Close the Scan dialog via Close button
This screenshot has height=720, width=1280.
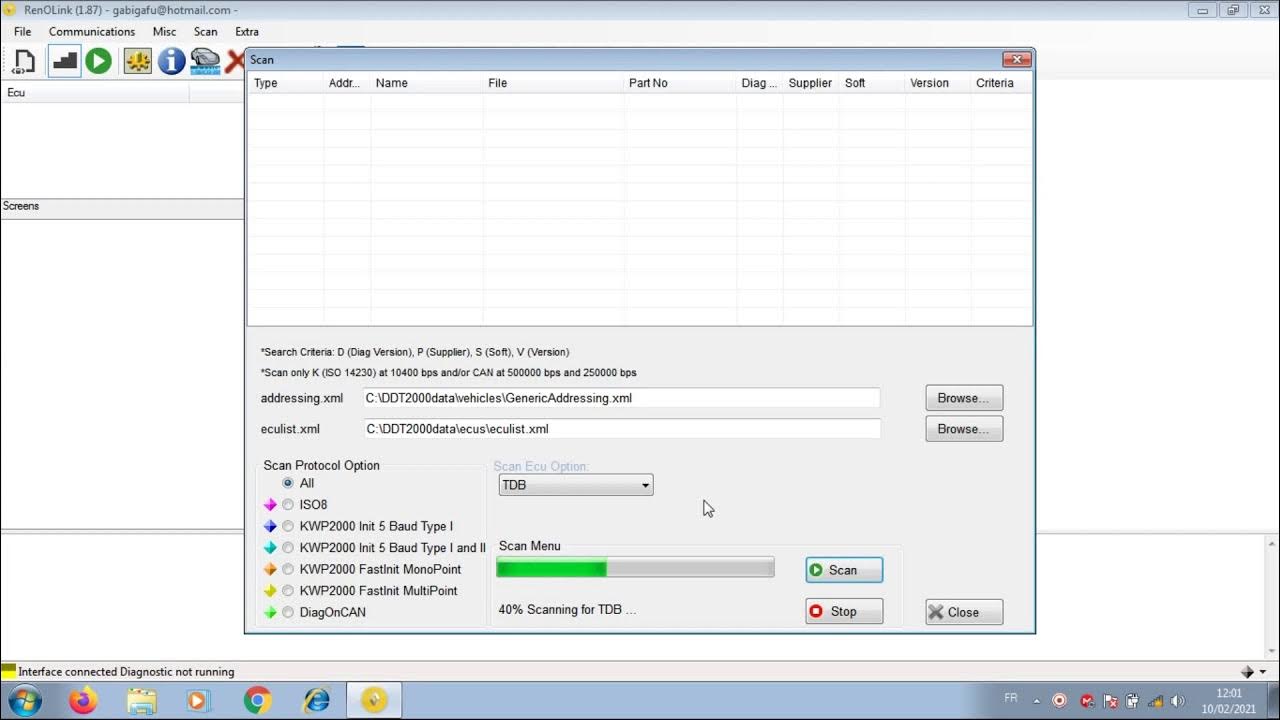tap(964, 612)
